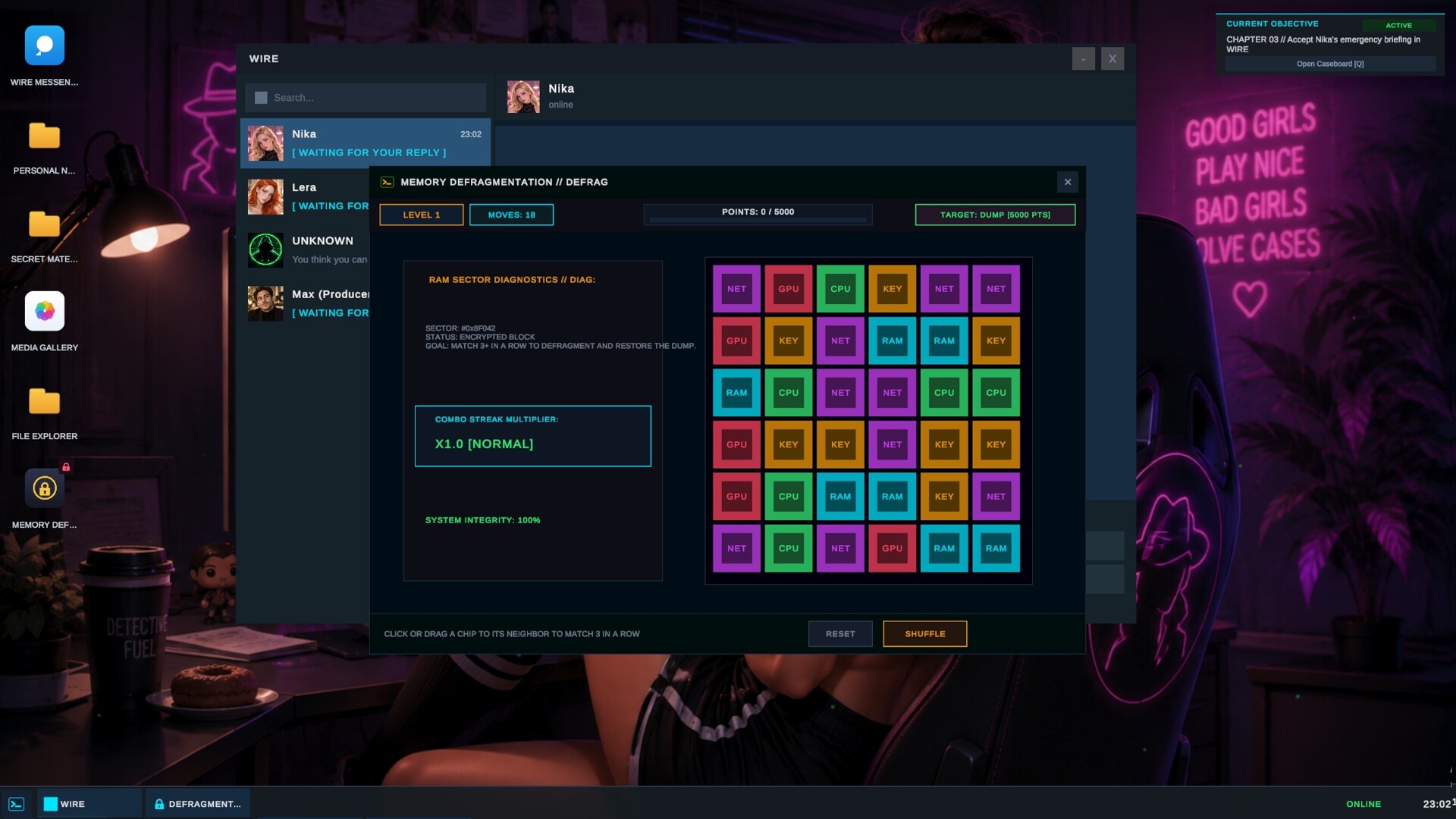Click the ONLINE status in the taskbar

pos(1363,804)
